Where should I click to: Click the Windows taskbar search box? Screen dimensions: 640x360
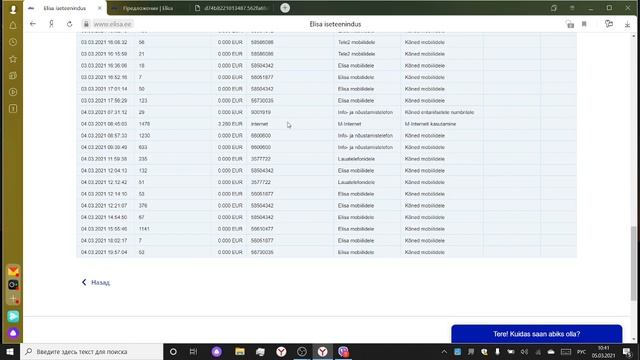tap(91, 351)
